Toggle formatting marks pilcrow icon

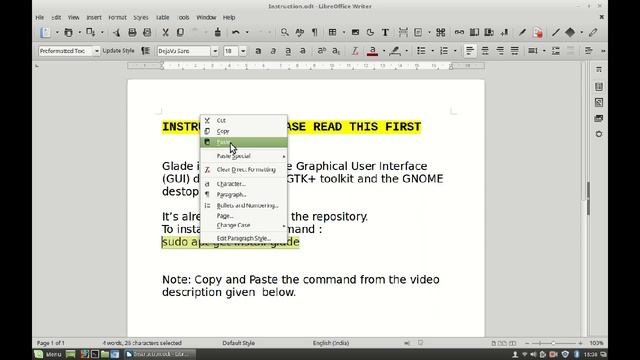click(x=314, y=32)
